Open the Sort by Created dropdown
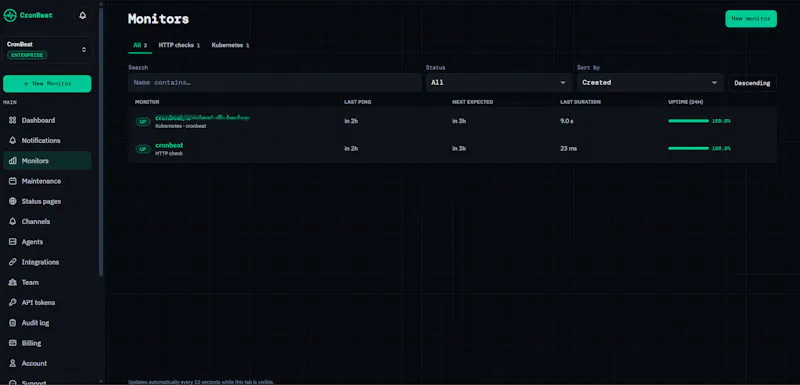The height and width of the screenshot is (385, 800). tap(650, 83)
